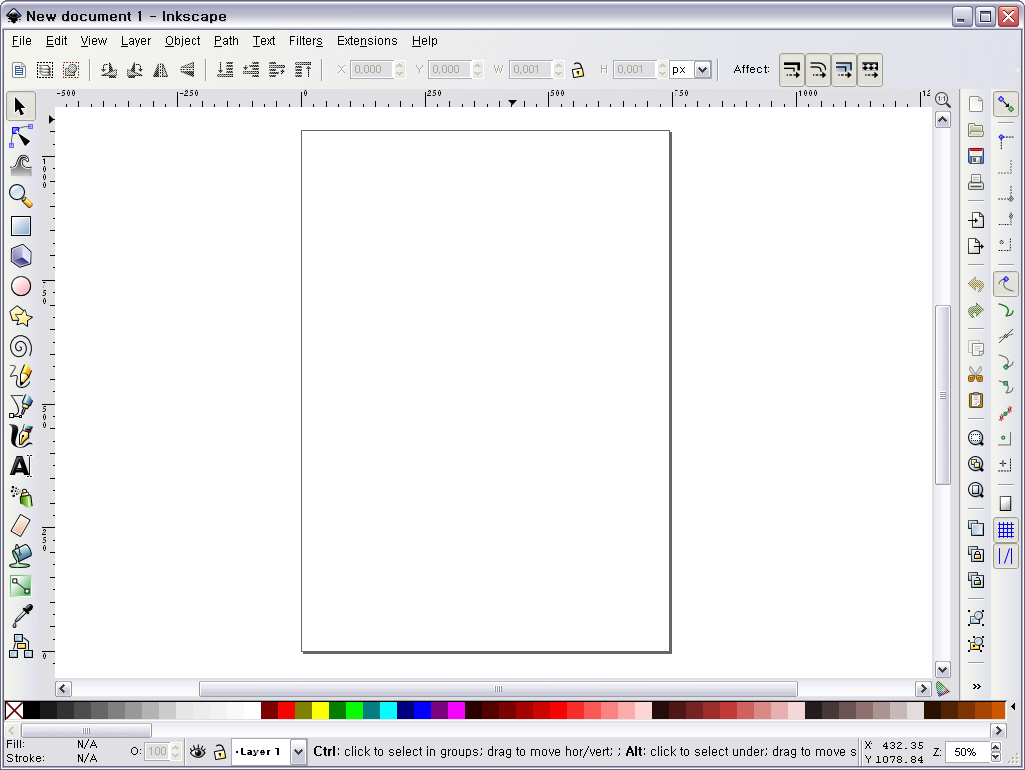
Task: Raise selection to top
Action: (x=303, y=69)
